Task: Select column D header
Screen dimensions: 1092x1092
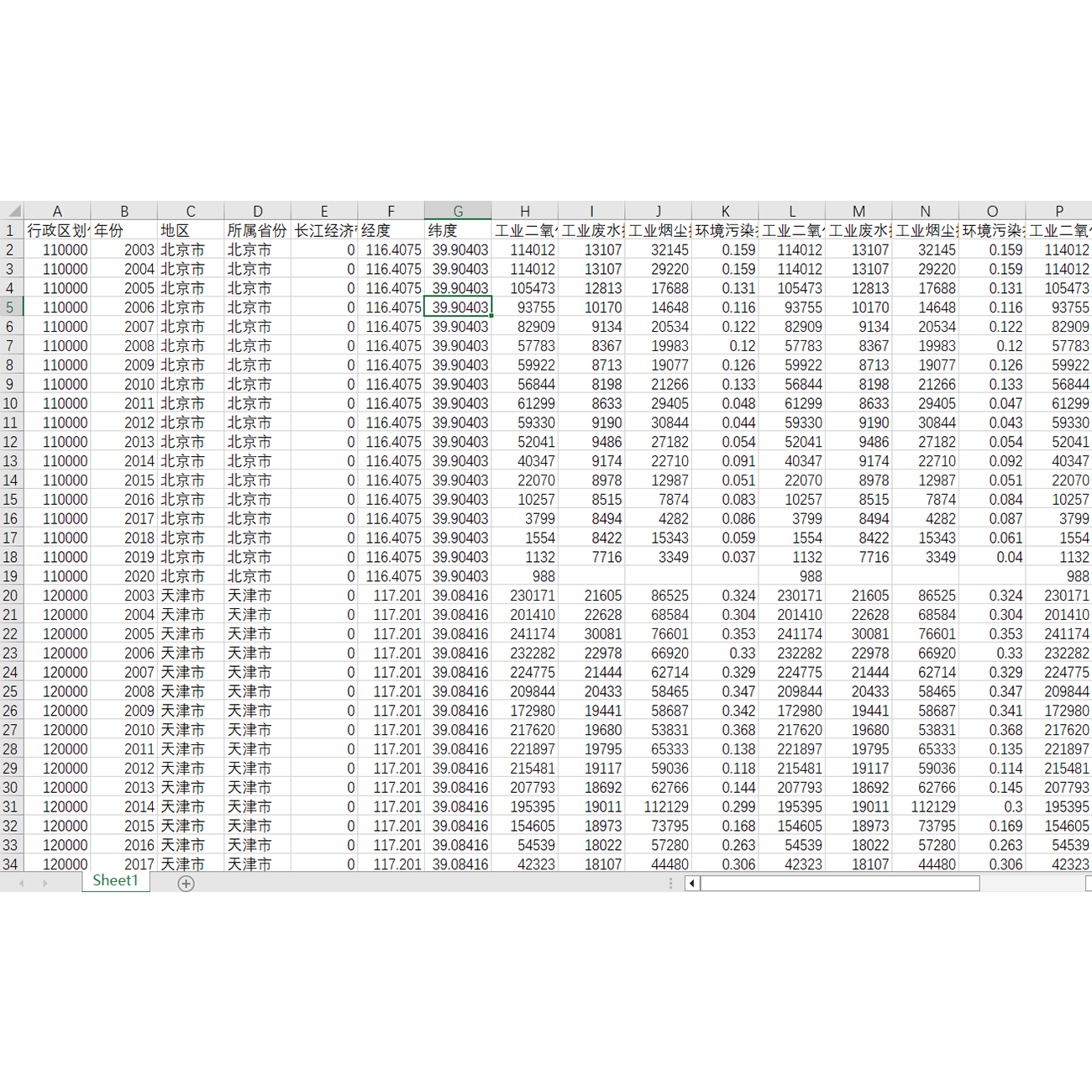Action: [257, 211]
